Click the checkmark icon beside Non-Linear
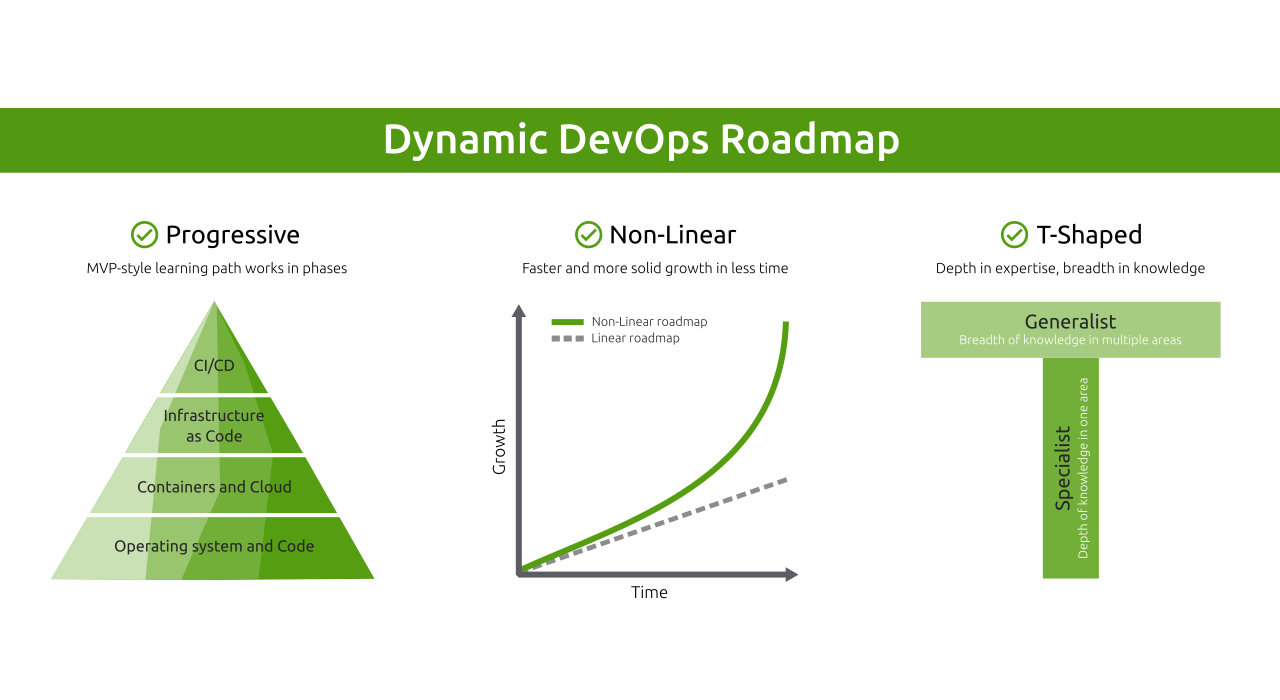 tap(588, 235)
